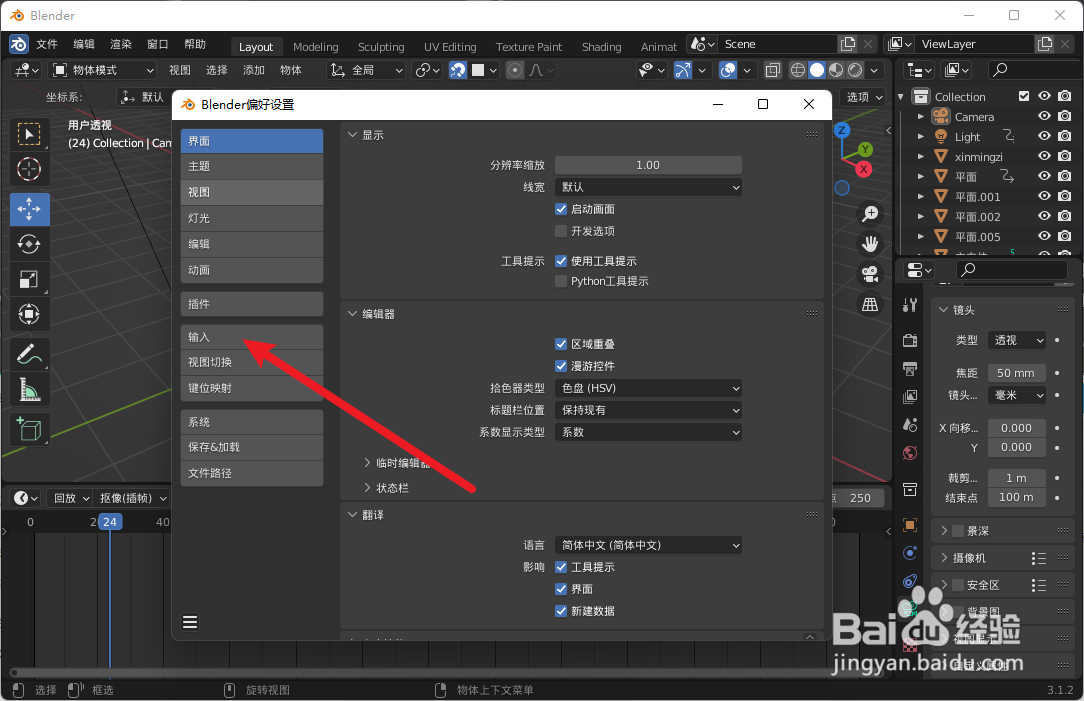Enable the 开发选项 checkbox
This screenshot has height=701, width=1084.
(x=561, y=231)
